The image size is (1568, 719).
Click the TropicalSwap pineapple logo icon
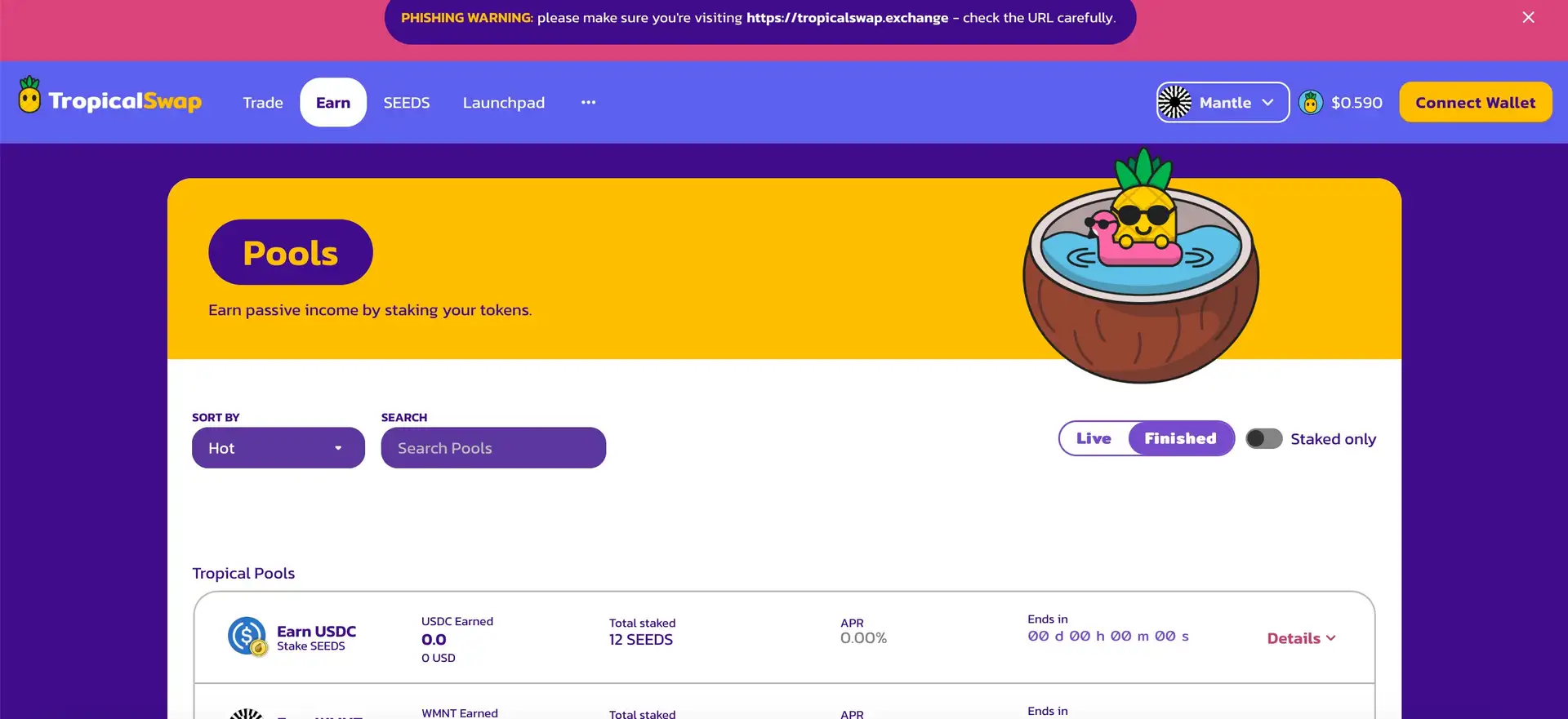(x=29, y=96)
